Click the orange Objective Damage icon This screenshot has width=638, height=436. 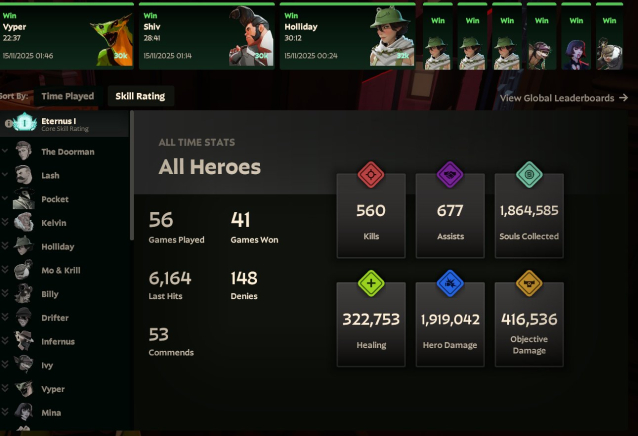[529, 283]
